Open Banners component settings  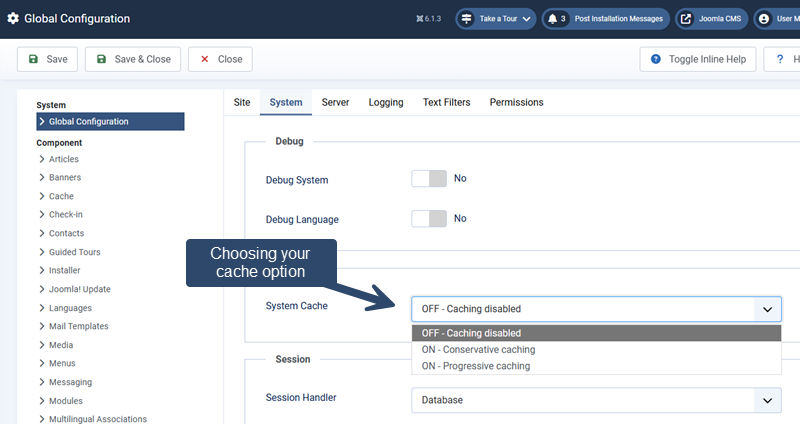[65, 178]
